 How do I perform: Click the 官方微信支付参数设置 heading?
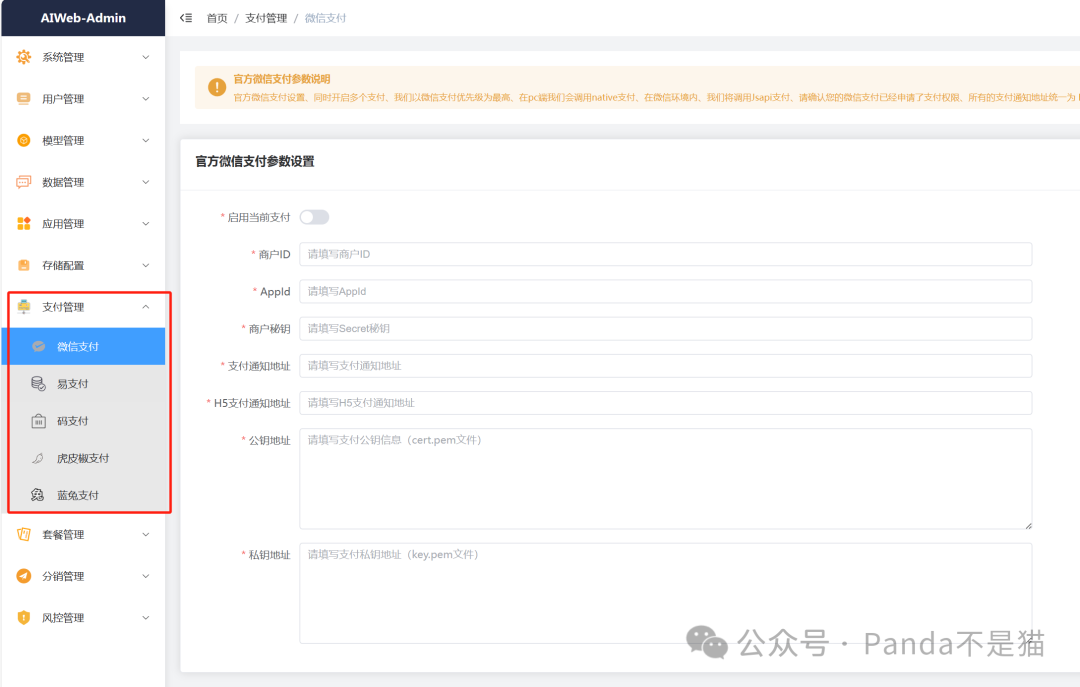click(255, 161)
